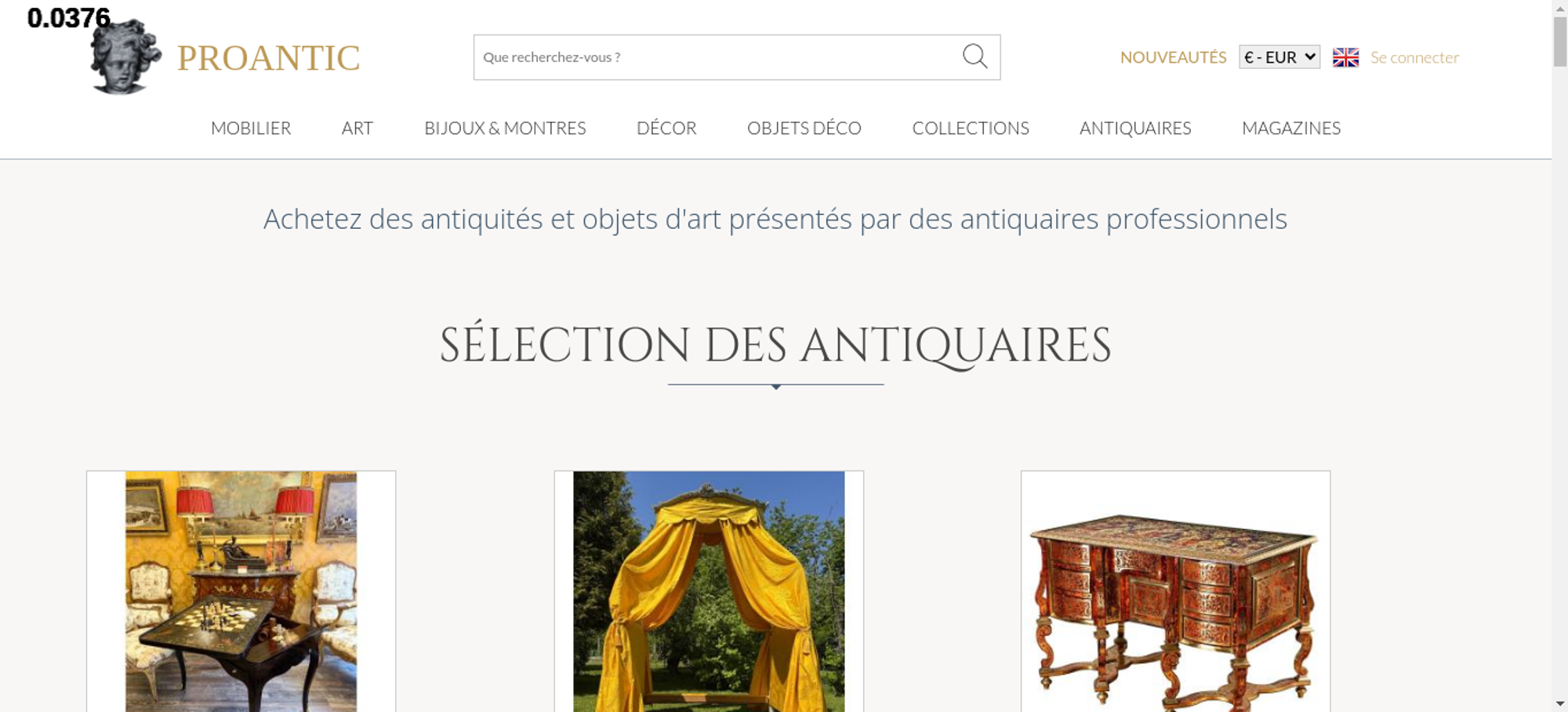Open the DÉCOR menu
1568x712 pixels.
click(x=666, y=128)
